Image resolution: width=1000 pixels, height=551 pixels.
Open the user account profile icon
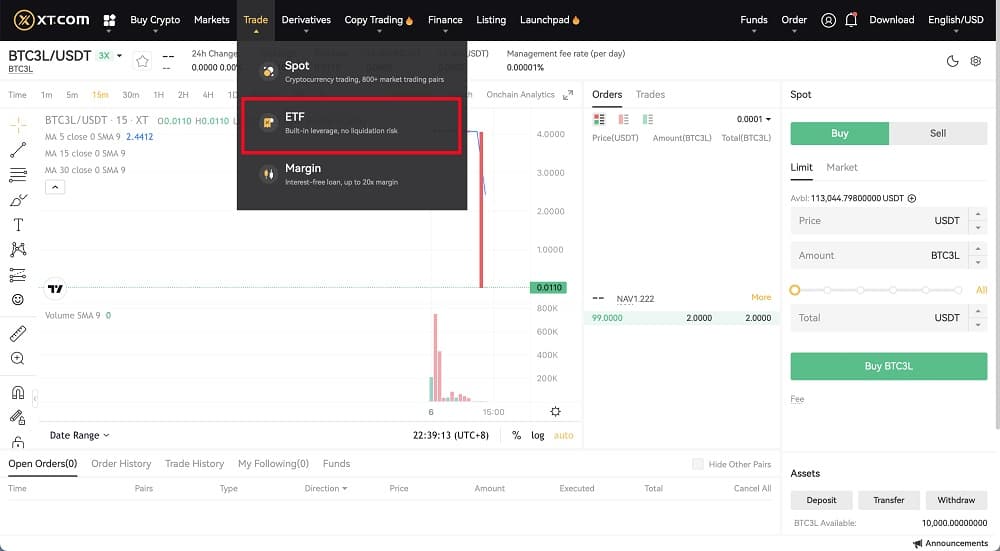(828, 20)
